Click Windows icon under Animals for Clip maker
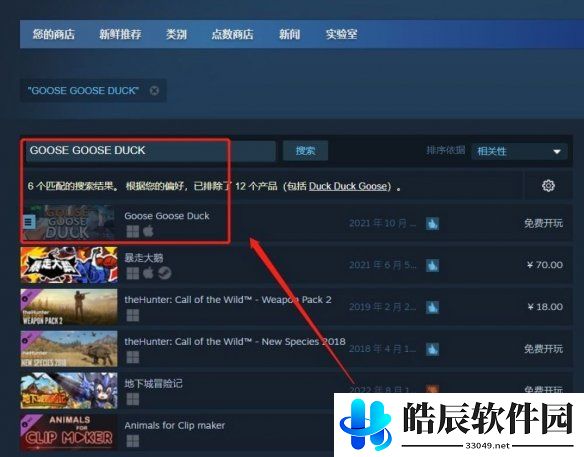 pos(133,441)
